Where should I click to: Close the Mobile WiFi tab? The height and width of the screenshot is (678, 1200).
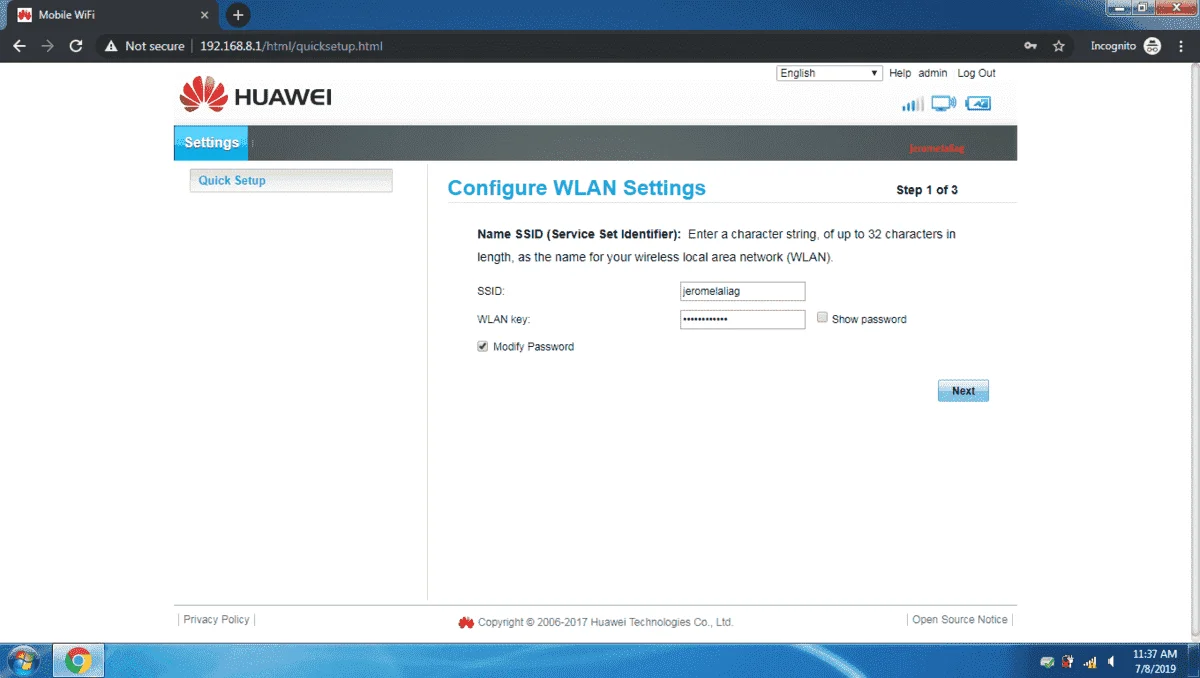[204, 15]
